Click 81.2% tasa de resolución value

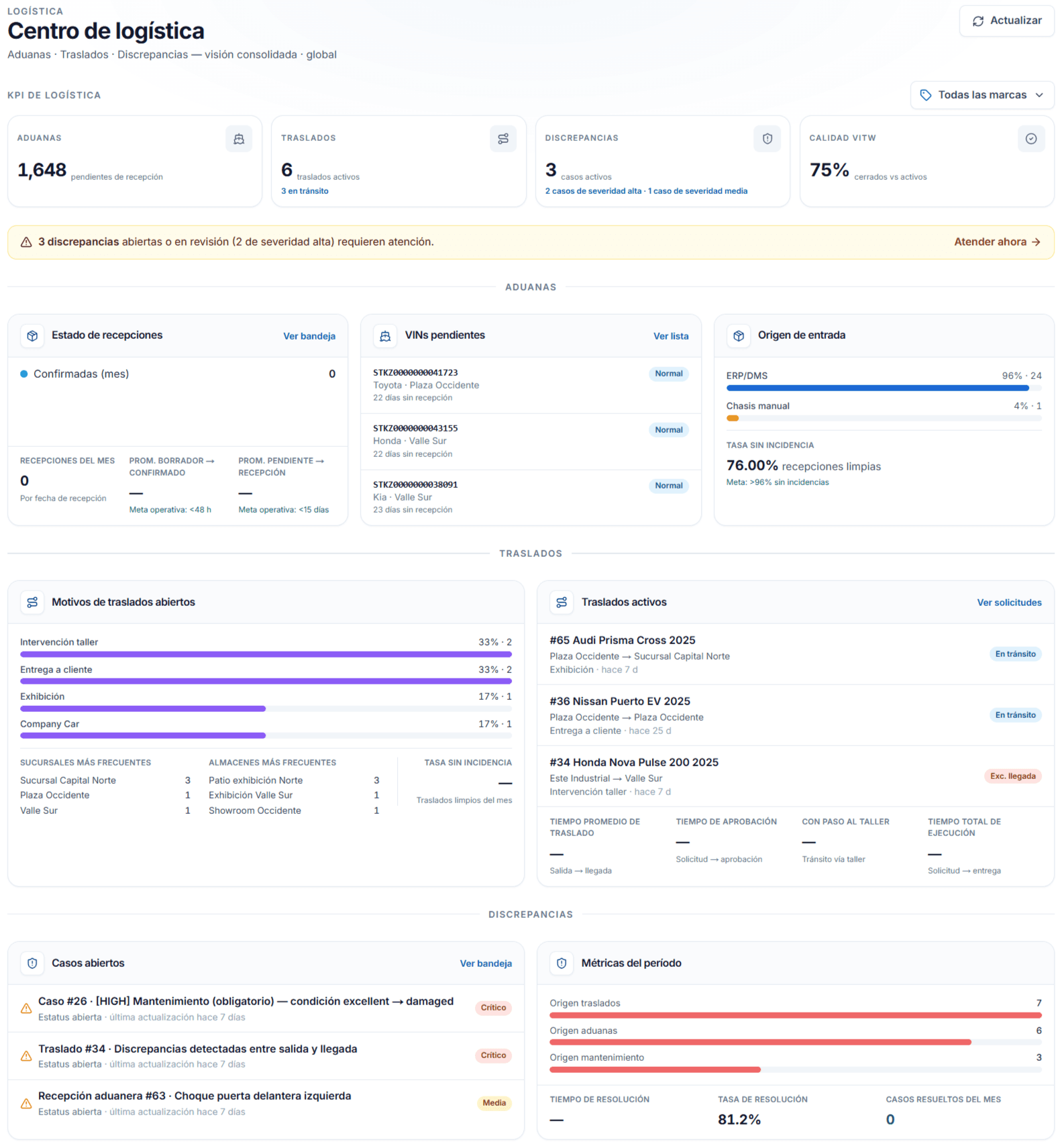(x=739, y=1119)
